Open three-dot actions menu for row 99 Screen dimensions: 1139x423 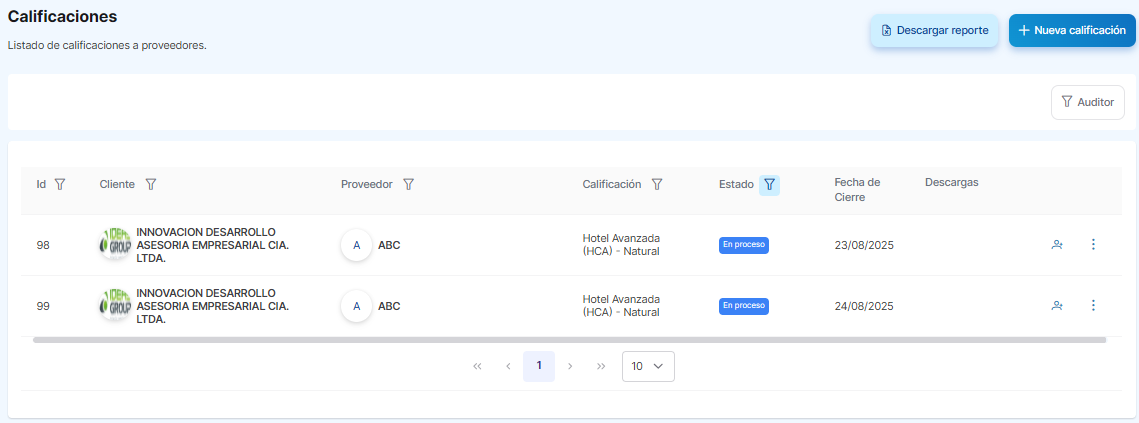click(1093, 306)
